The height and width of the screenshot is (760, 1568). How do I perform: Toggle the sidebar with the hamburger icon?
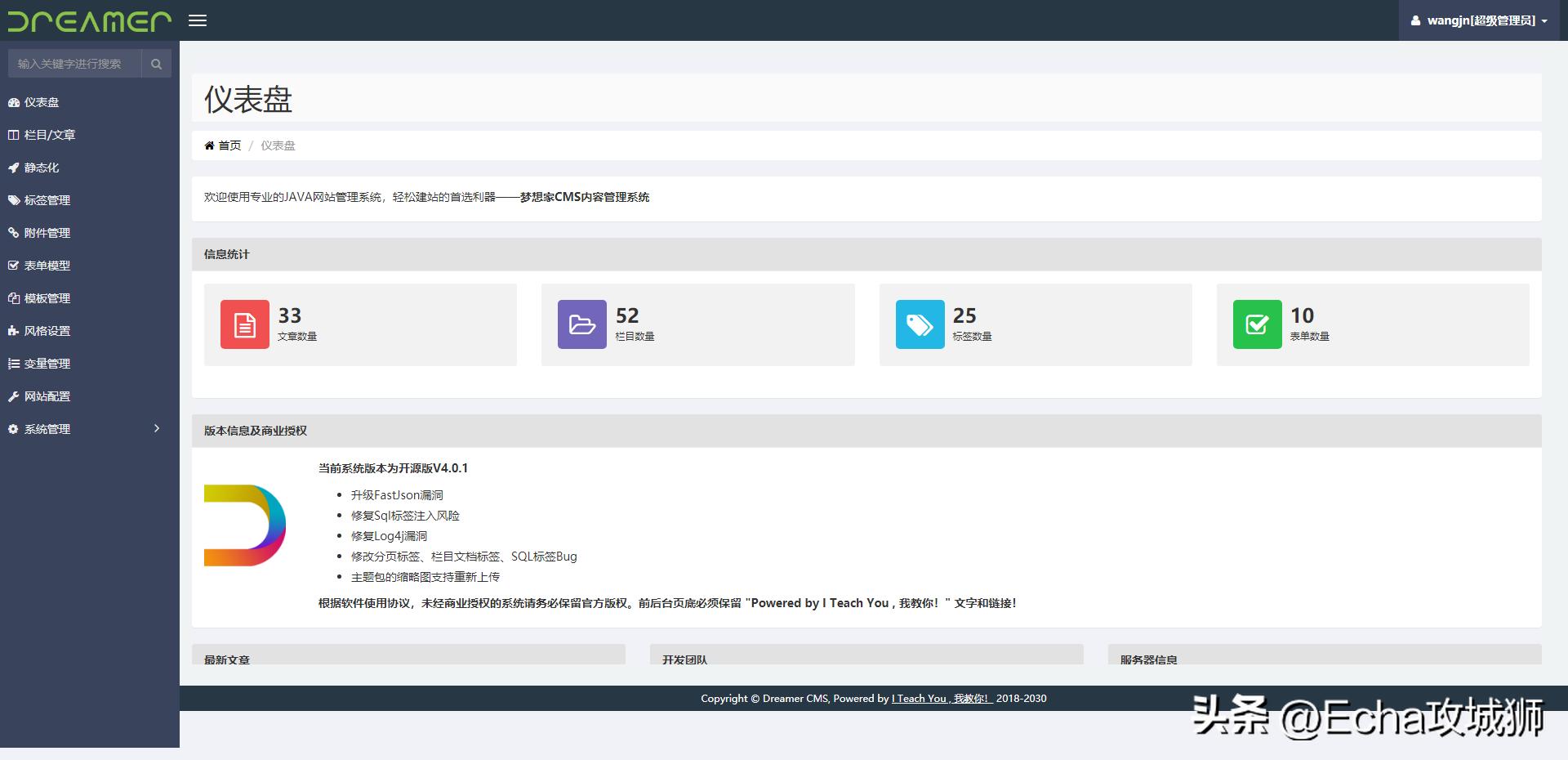coord(198,20)
